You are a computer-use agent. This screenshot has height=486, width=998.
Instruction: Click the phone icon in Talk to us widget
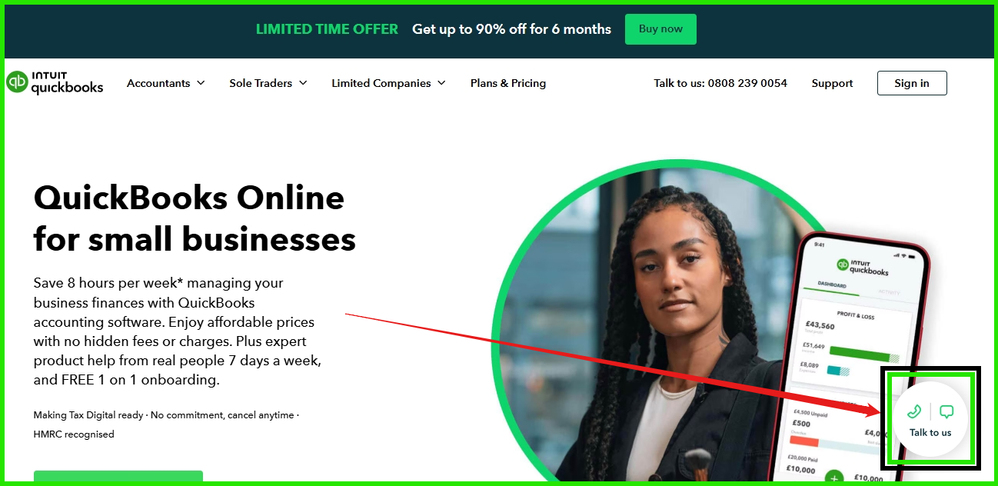coord(914,412)
